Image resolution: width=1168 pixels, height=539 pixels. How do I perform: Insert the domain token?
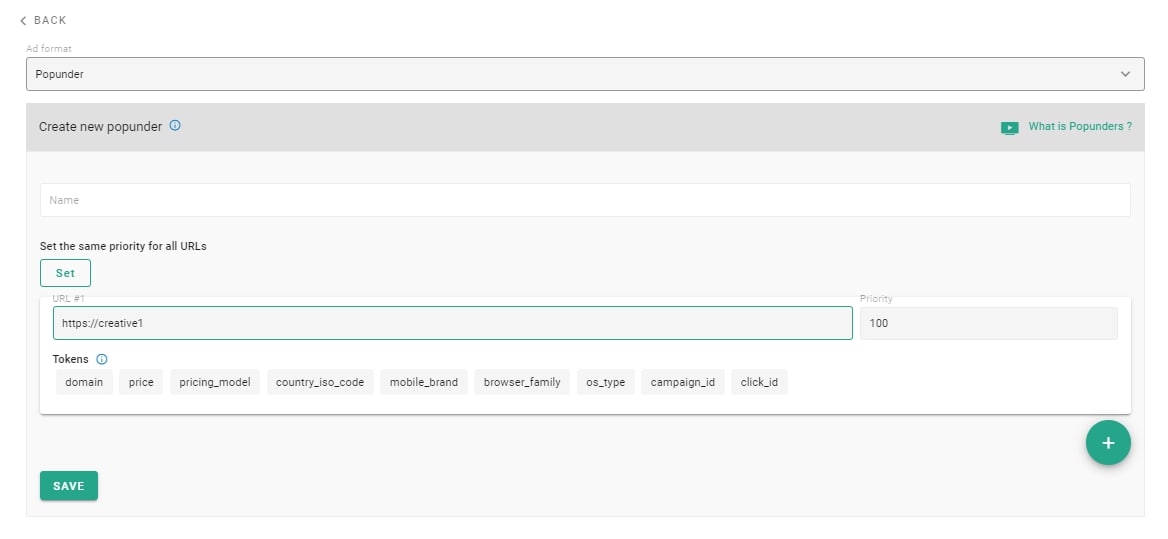(x=84, y=382)
